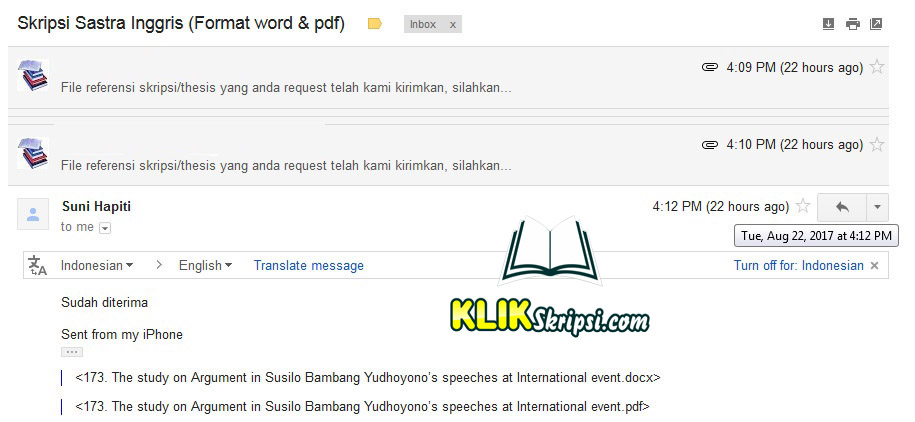Click book-stack avatar of 4:10 PM message
Screen dimensions: 915x422
click(x=33, y=154)
